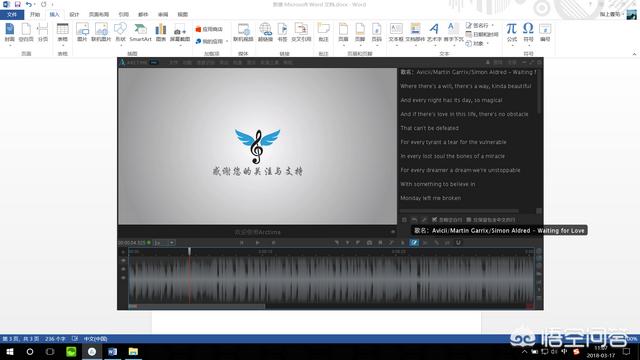Open the 我的应用 (My Apps) dropdown
Image resolution: width=640 pixels, height=360 pixels.
[x=211, y=41]
